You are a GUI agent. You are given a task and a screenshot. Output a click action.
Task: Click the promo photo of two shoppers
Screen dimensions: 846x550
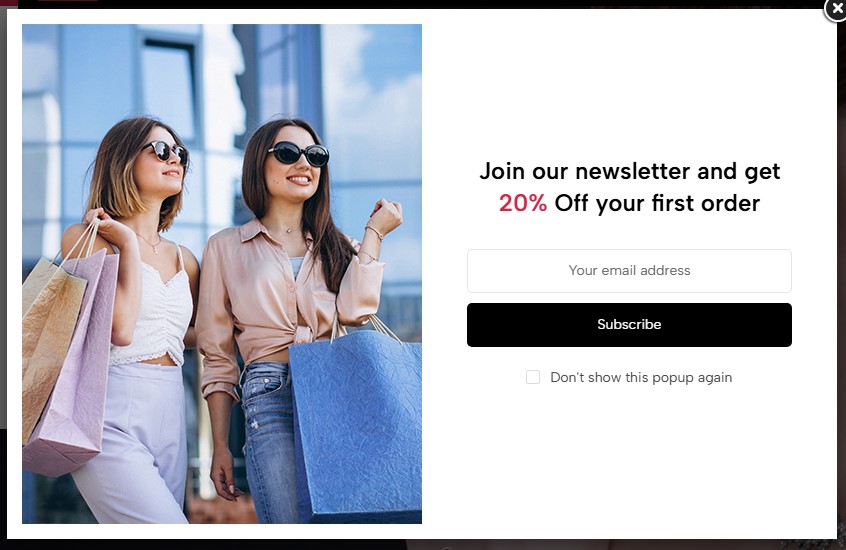(x=222, y=274)
